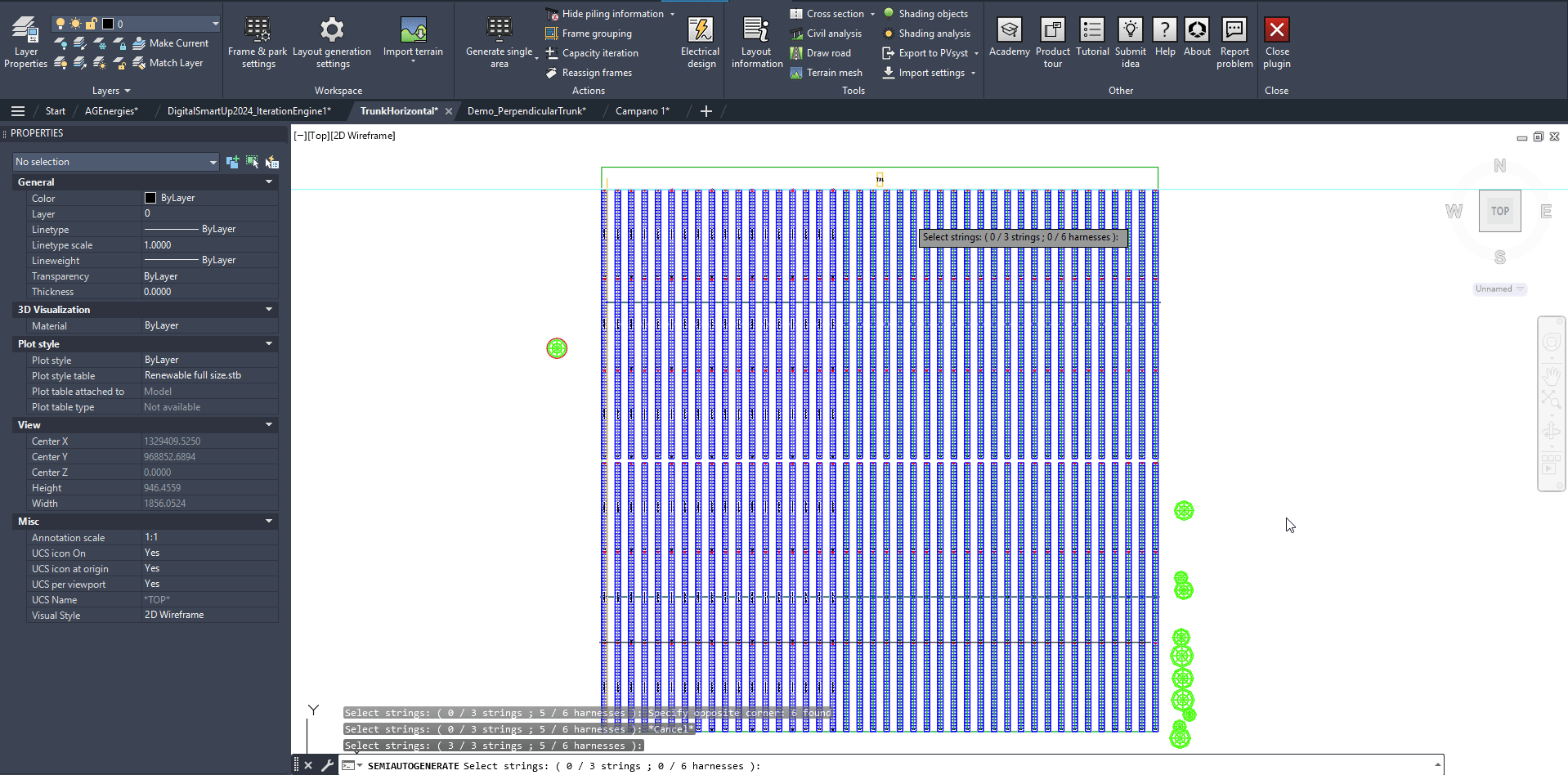Collapse the 3D Visualization section

point(269,309)
